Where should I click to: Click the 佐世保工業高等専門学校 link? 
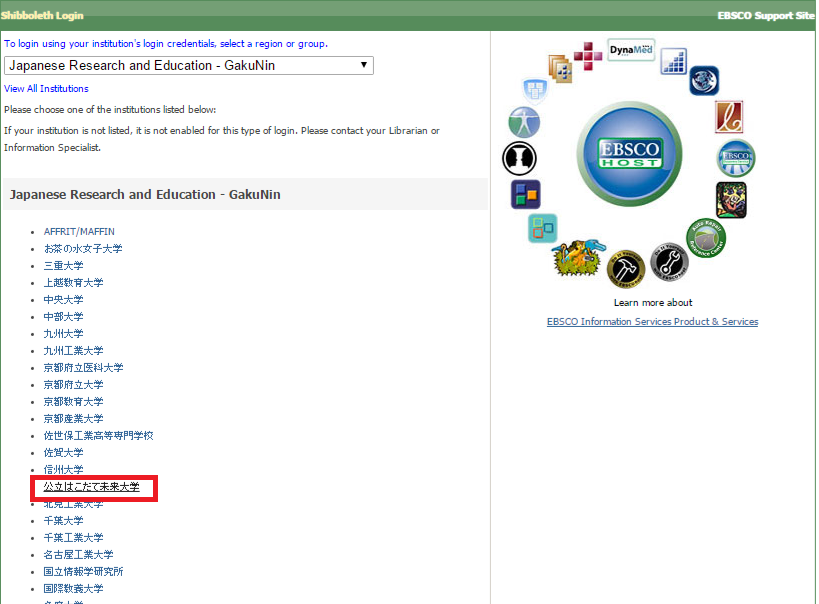click(x=99, y=436)
